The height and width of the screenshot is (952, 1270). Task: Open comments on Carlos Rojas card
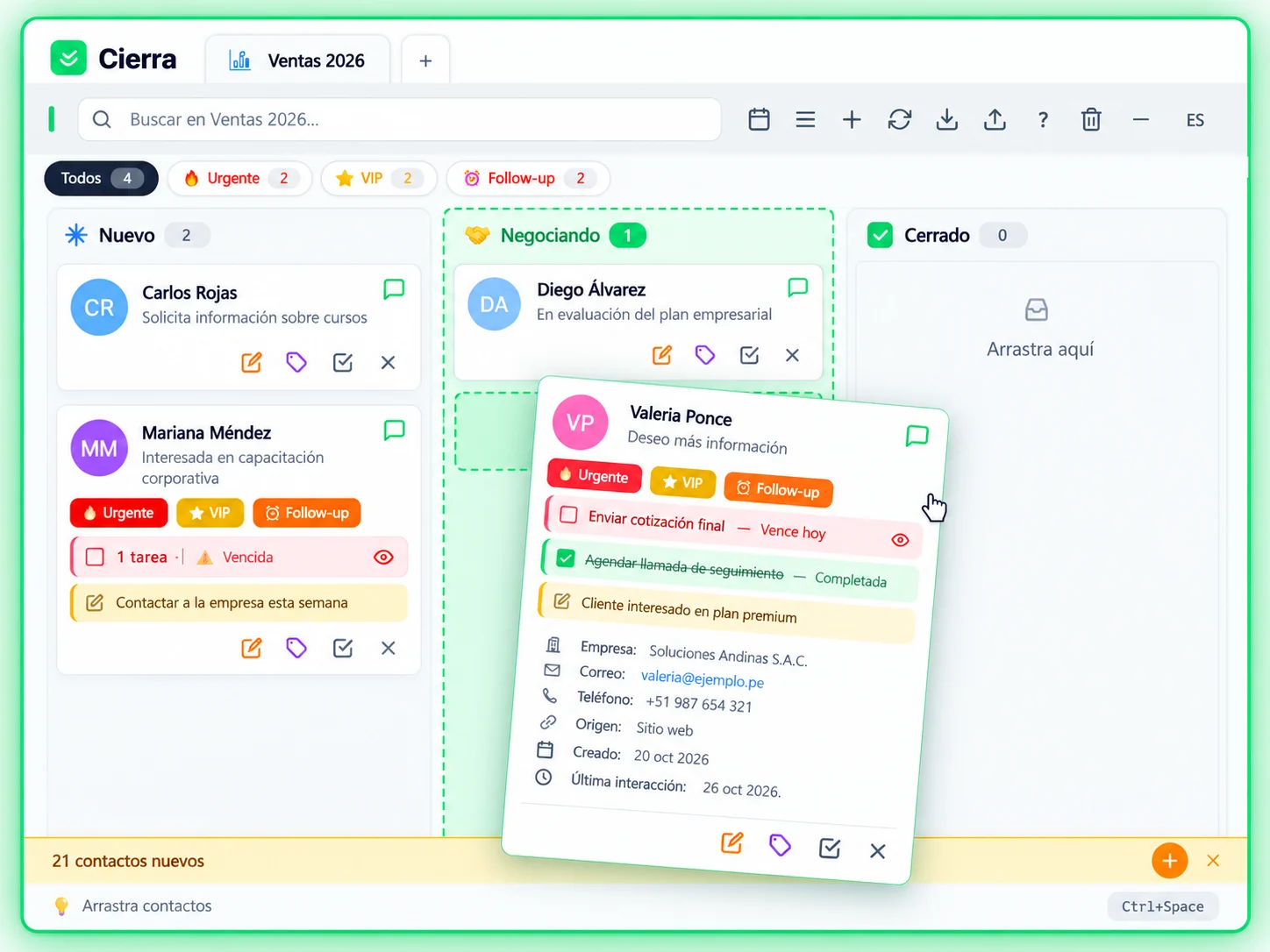[x=394, y=289]
